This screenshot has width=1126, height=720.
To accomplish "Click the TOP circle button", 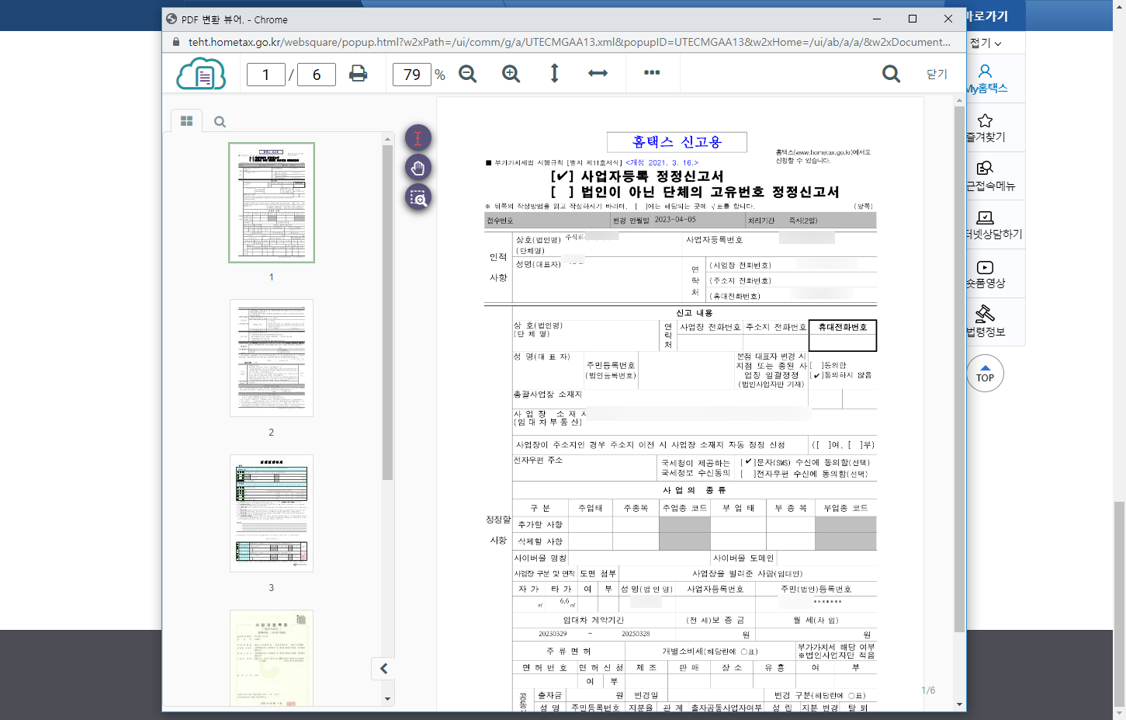I will click(985, 373).
